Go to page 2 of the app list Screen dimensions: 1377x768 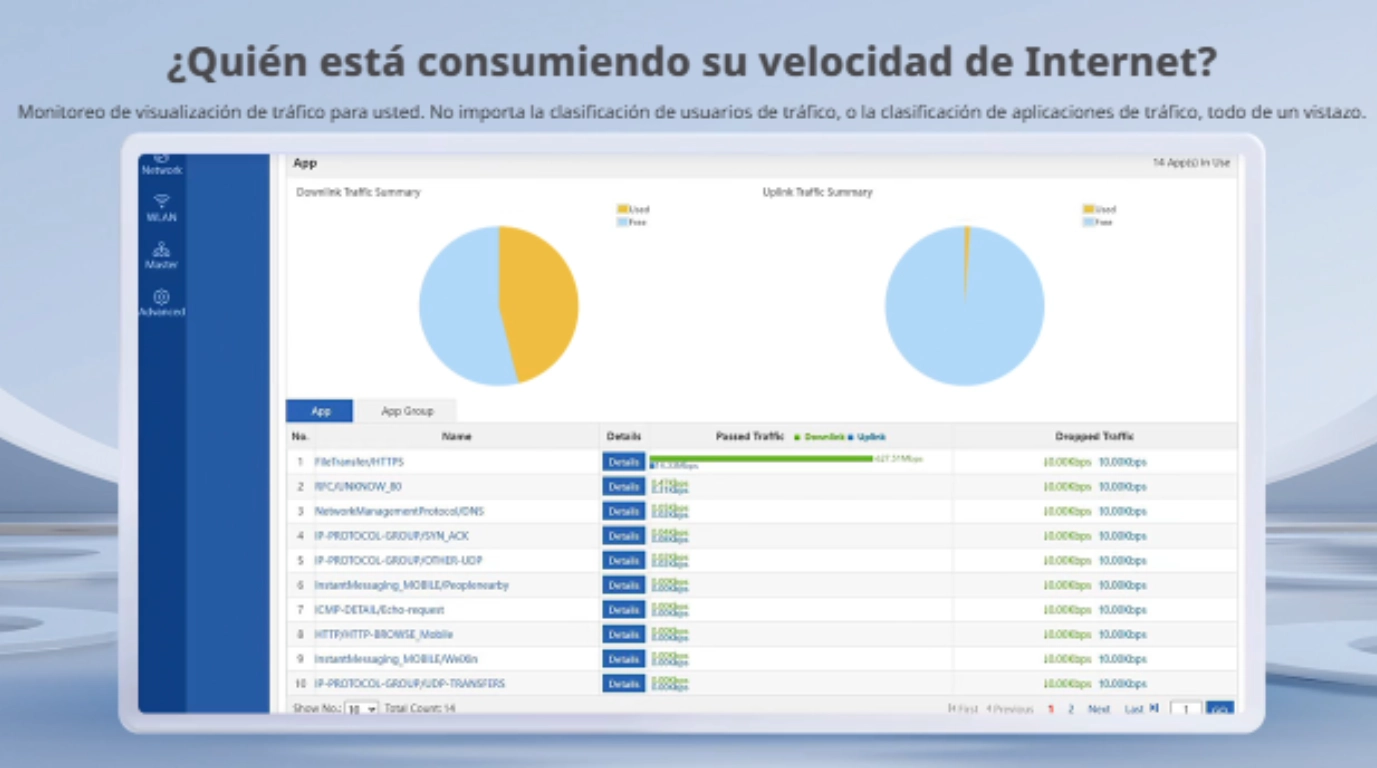pos(1070,709)
